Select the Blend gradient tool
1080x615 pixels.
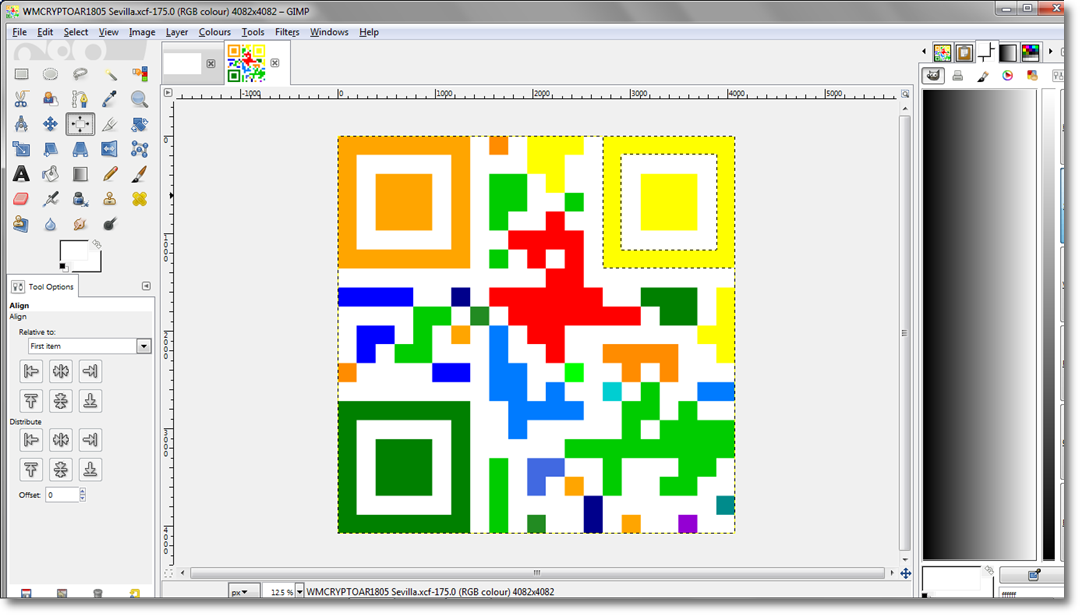pyautogui.click(x=80, y=174)
